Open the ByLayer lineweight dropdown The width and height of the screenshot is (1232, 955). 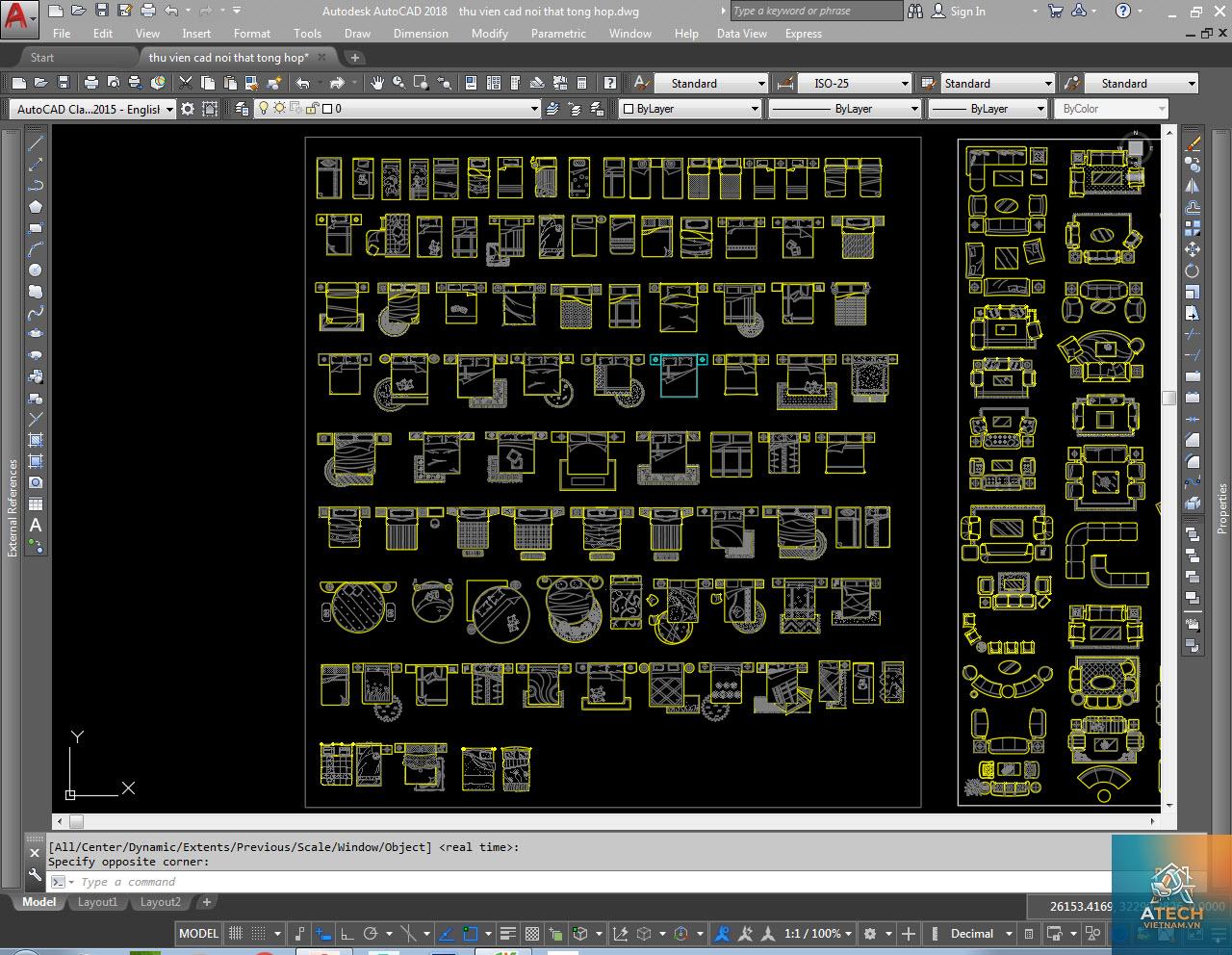pos(988,109)
